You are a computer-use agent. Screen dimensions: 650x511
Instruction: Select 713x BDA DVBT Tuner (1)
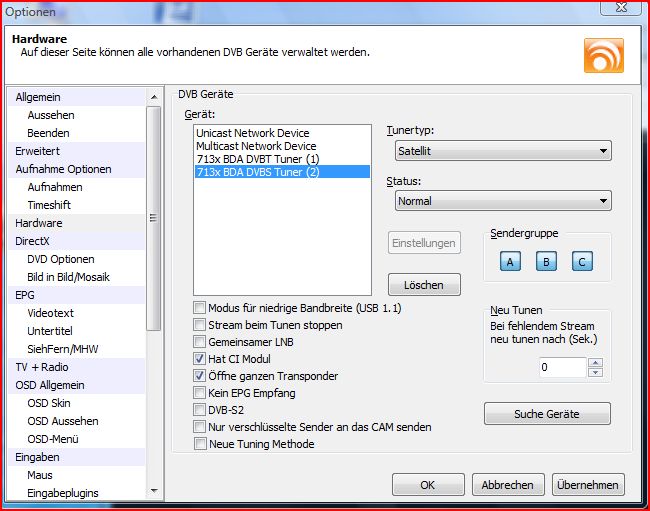click(x=282, y=159)
